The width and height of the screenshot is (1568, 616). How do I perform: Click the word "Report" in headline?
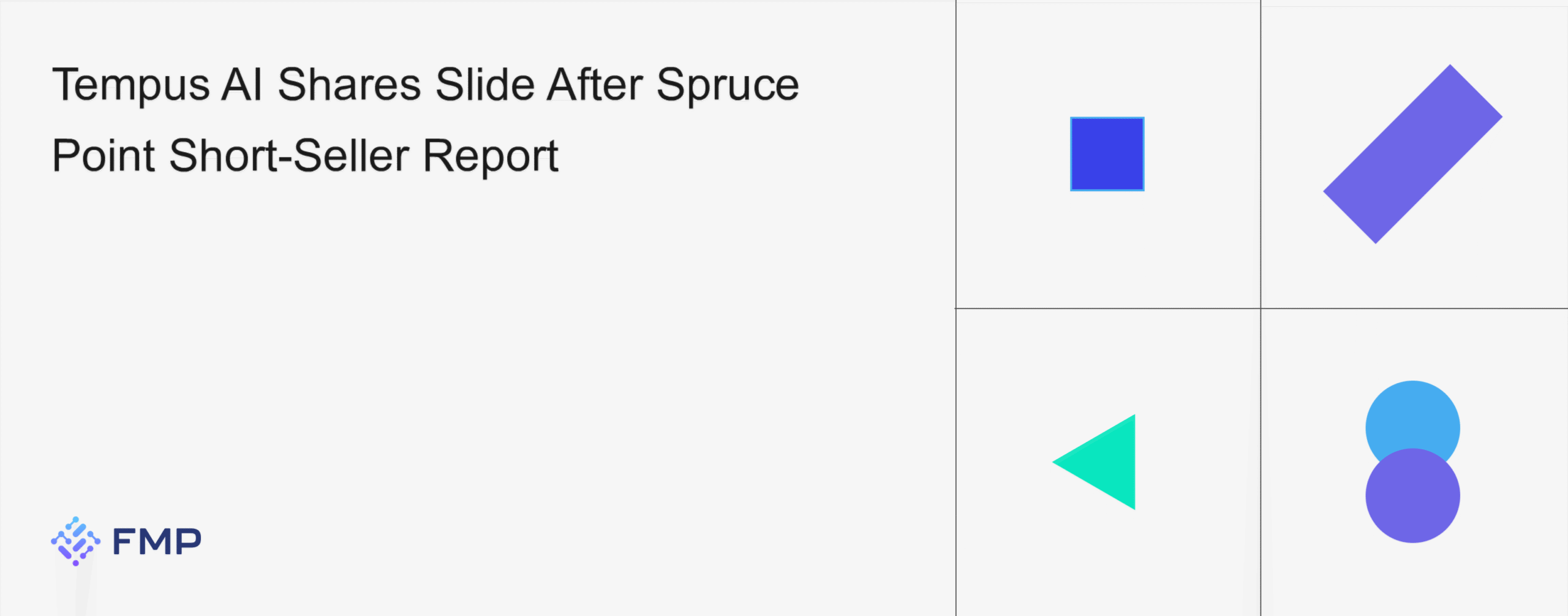(491, 156)
